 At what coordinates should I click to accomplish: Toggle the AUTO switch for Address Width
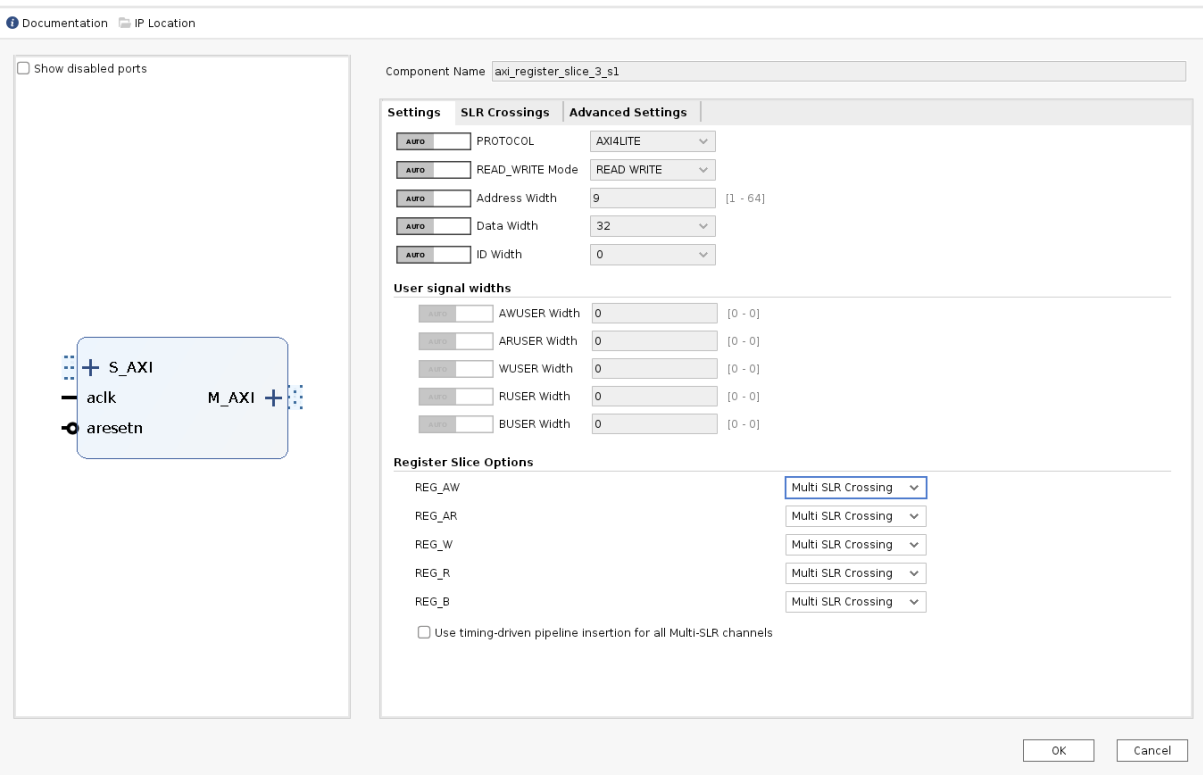[433, 198]
